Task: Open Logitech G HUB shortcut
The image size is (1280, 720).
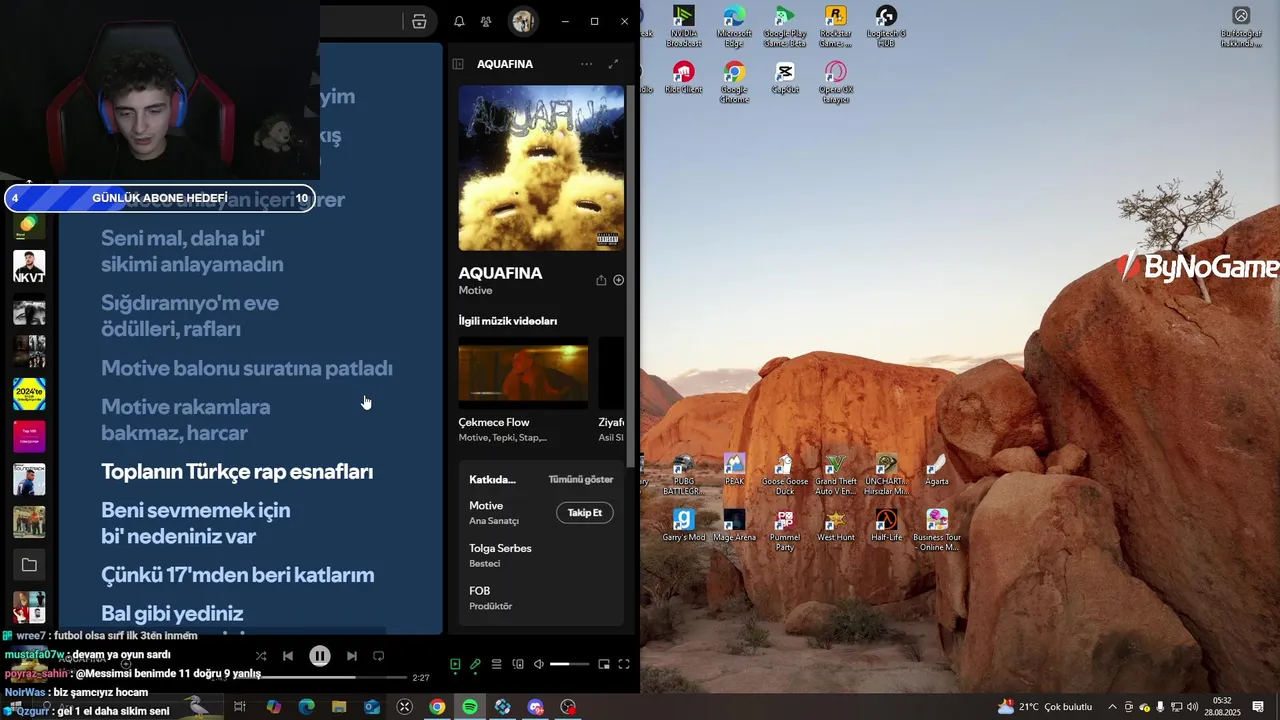Action: (886, 27)
